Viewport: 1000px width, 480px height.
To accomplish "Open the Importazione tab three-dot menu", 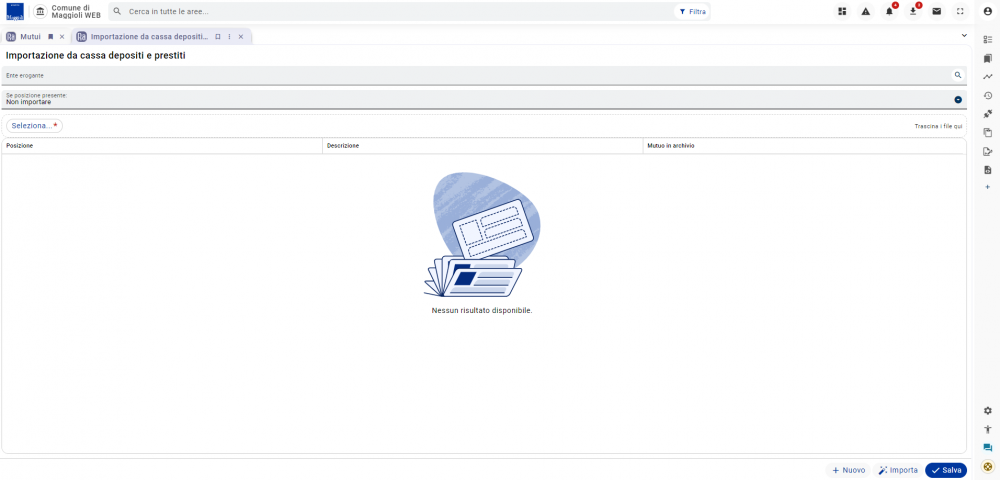I will point(230,37).
